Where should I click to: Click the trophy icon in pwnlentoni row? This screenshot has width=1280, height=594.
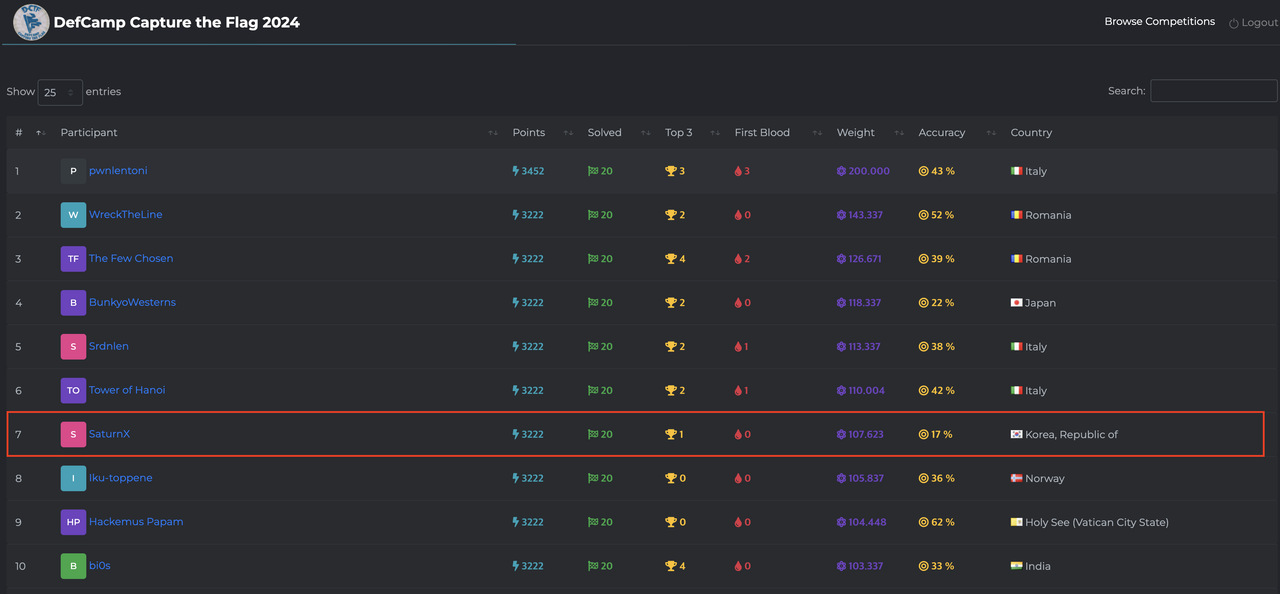click(671, 171)
